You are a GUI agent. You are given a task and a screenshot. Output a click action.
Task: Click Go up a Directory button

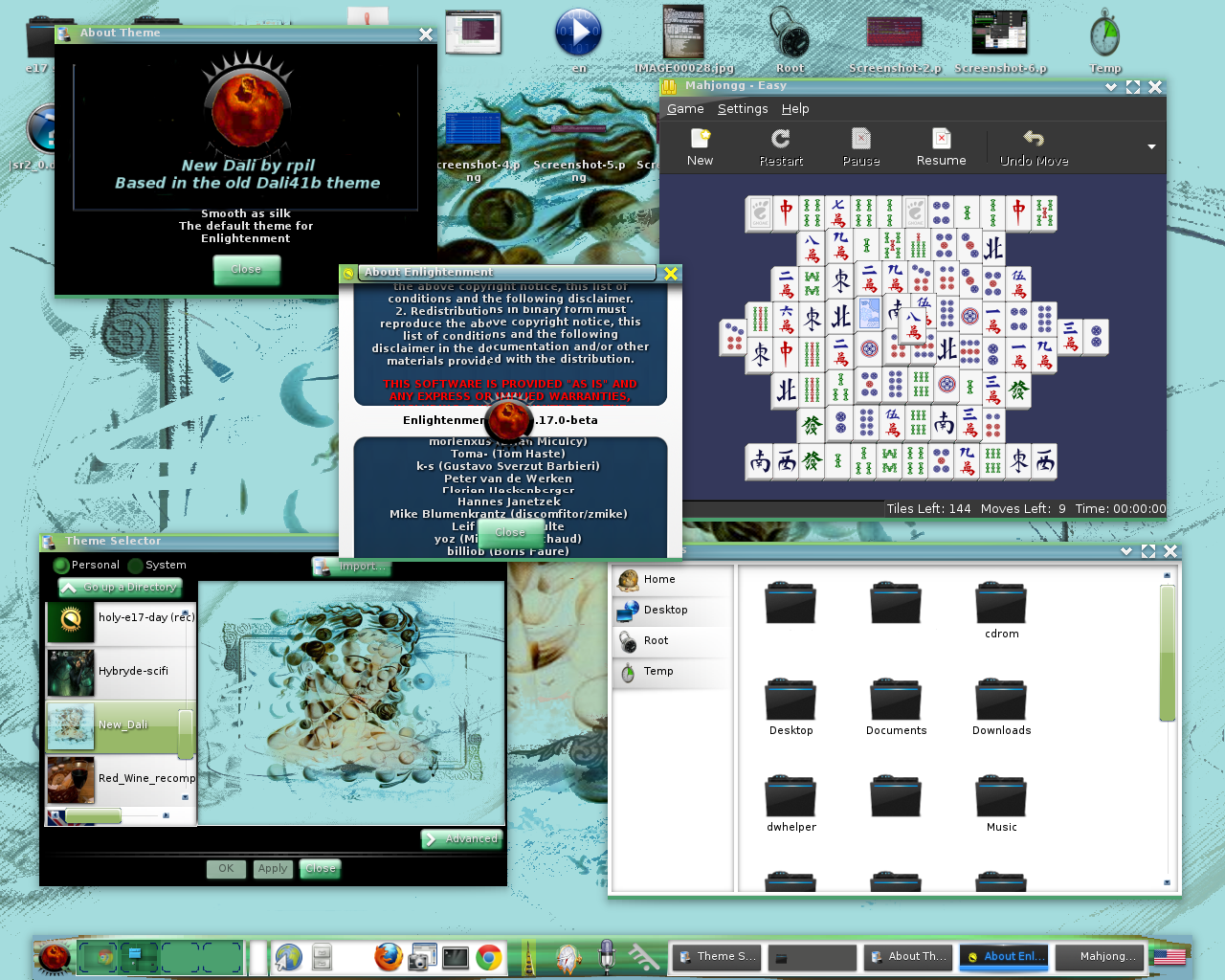point(120,588)
